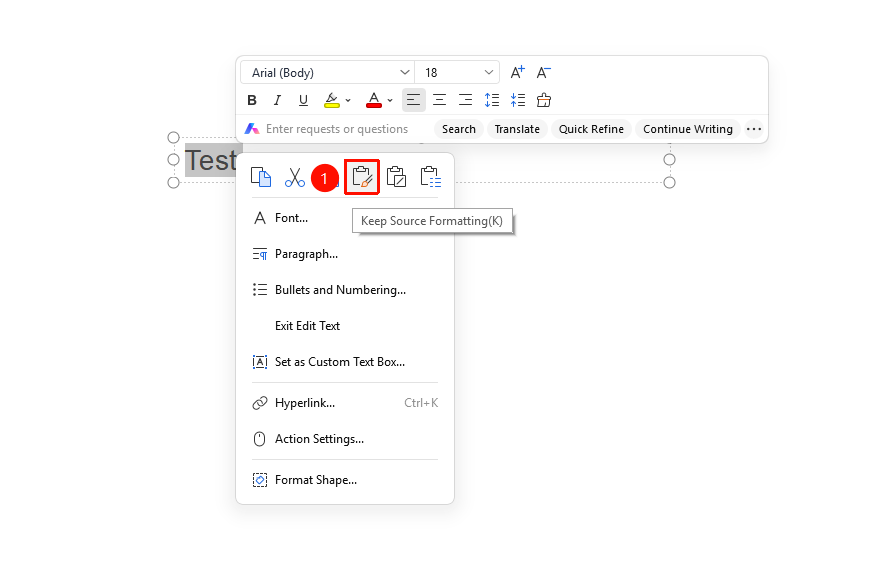Click the Quick Refine button
The image size is (870, 562).
coord(591,129)
